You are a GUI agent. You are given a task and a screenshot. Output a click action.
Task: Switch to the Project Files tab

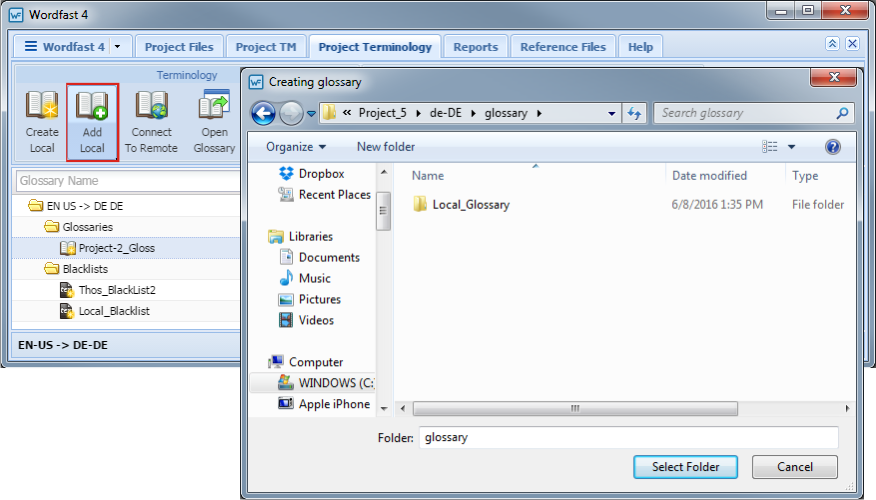(x=179, y=47)
